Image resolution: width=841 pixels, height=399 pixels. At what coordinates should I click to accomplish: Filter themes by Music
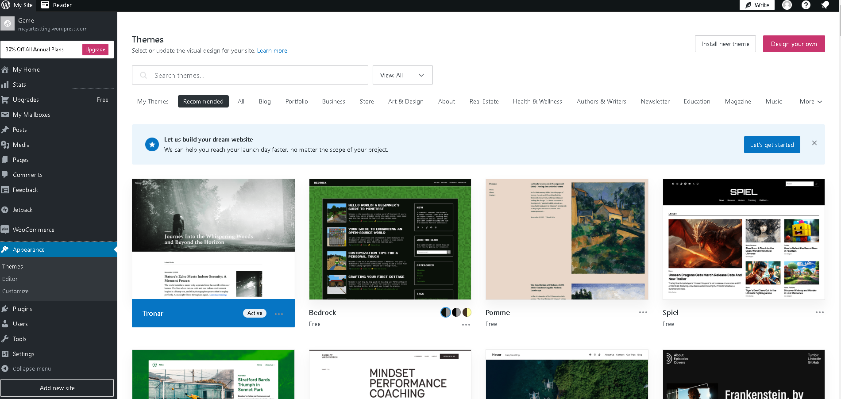coord(774,101)
